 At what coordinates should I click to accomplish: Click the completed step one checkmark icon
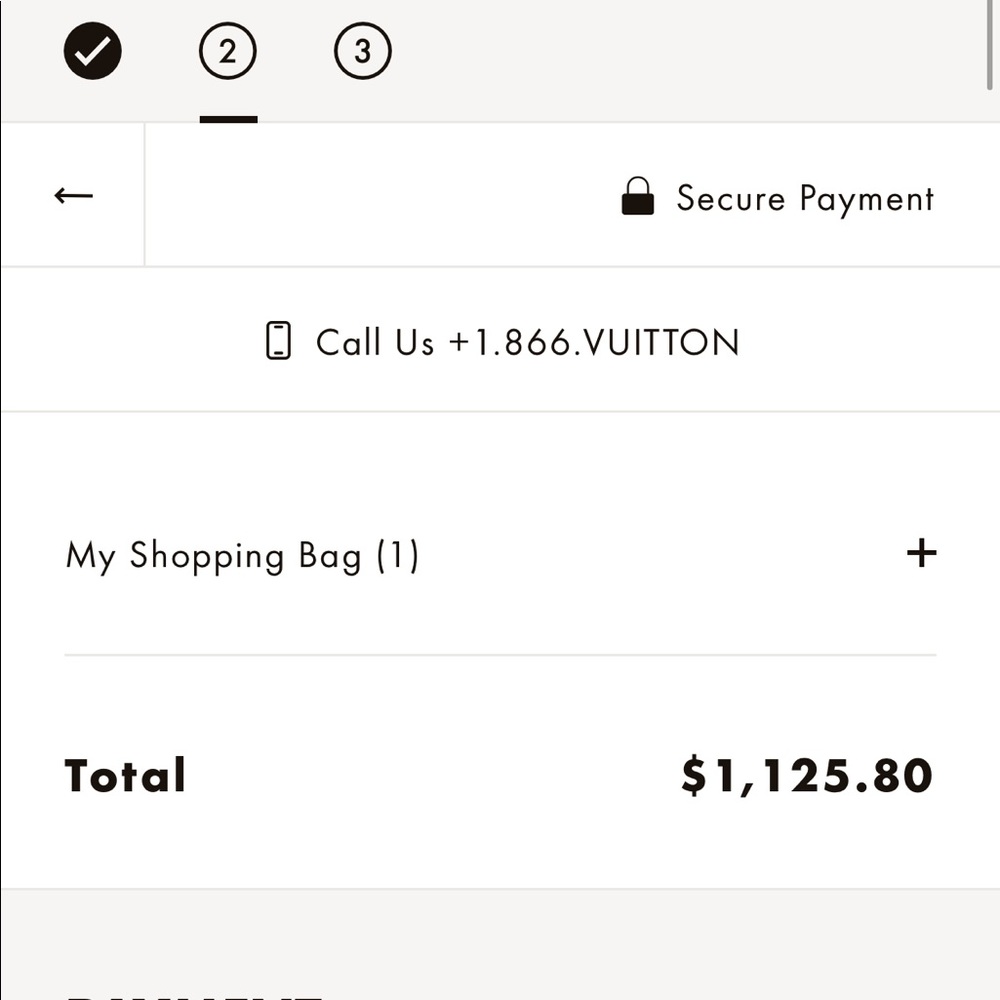[x=92, y=51]
